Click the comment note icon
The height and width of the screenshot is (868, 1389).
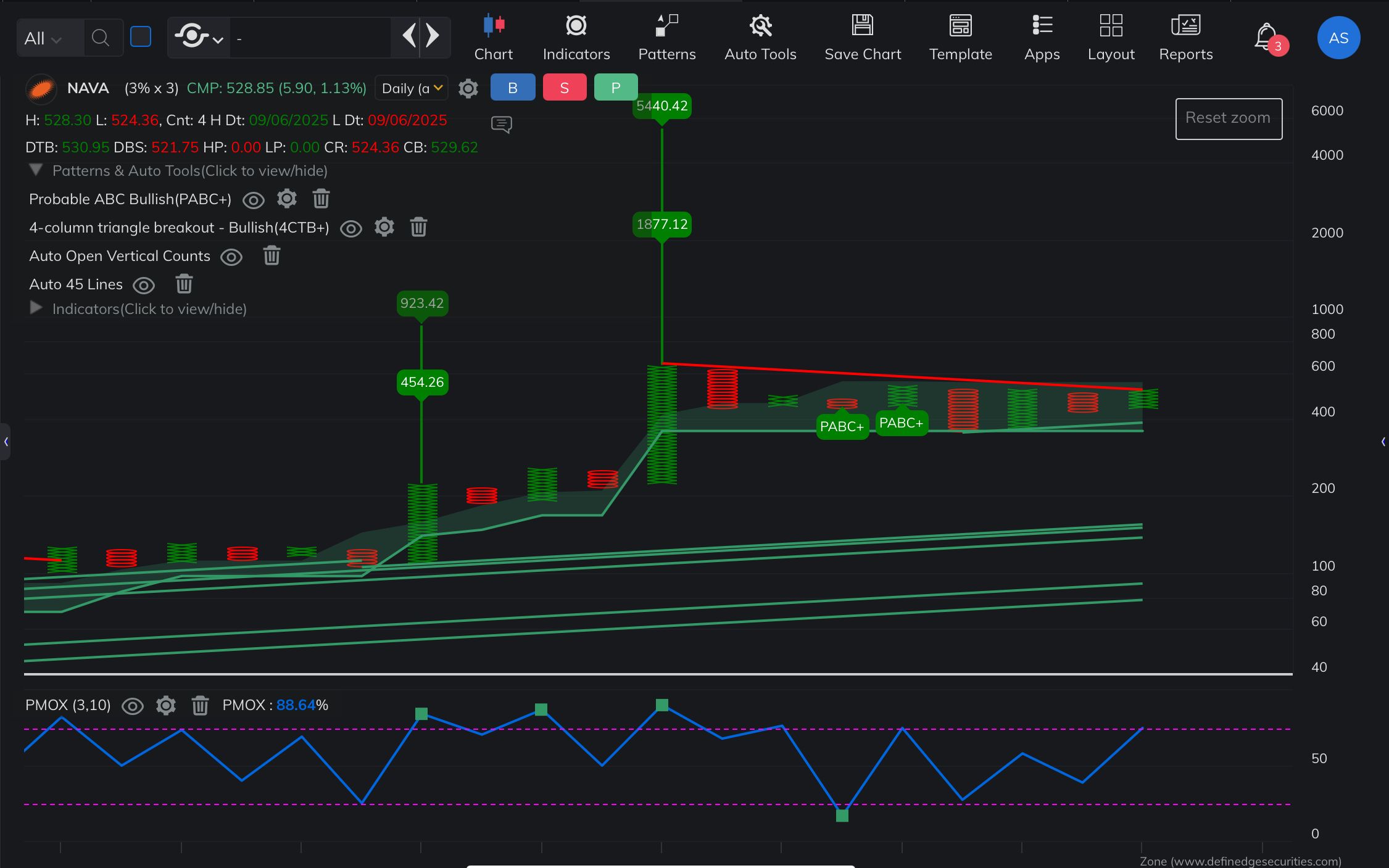[x=501, y=125]
